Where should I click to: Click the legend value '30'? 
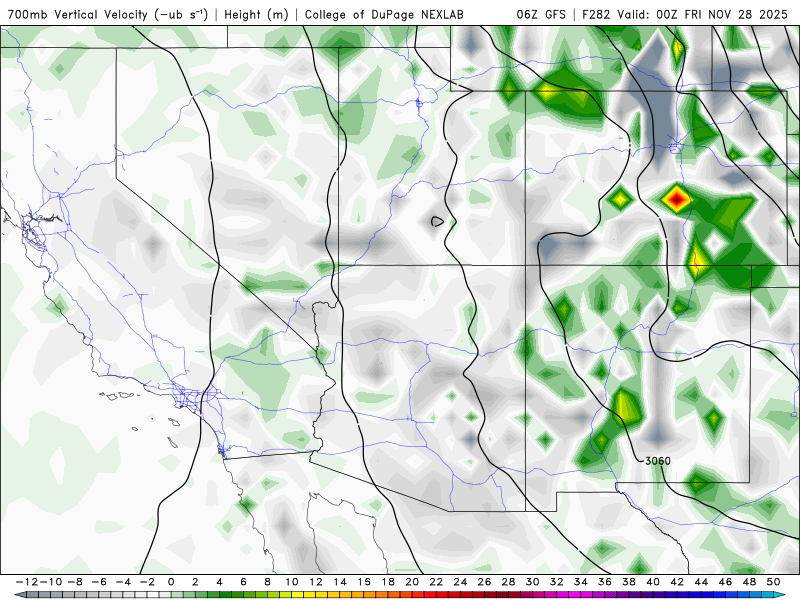point(533,582)
